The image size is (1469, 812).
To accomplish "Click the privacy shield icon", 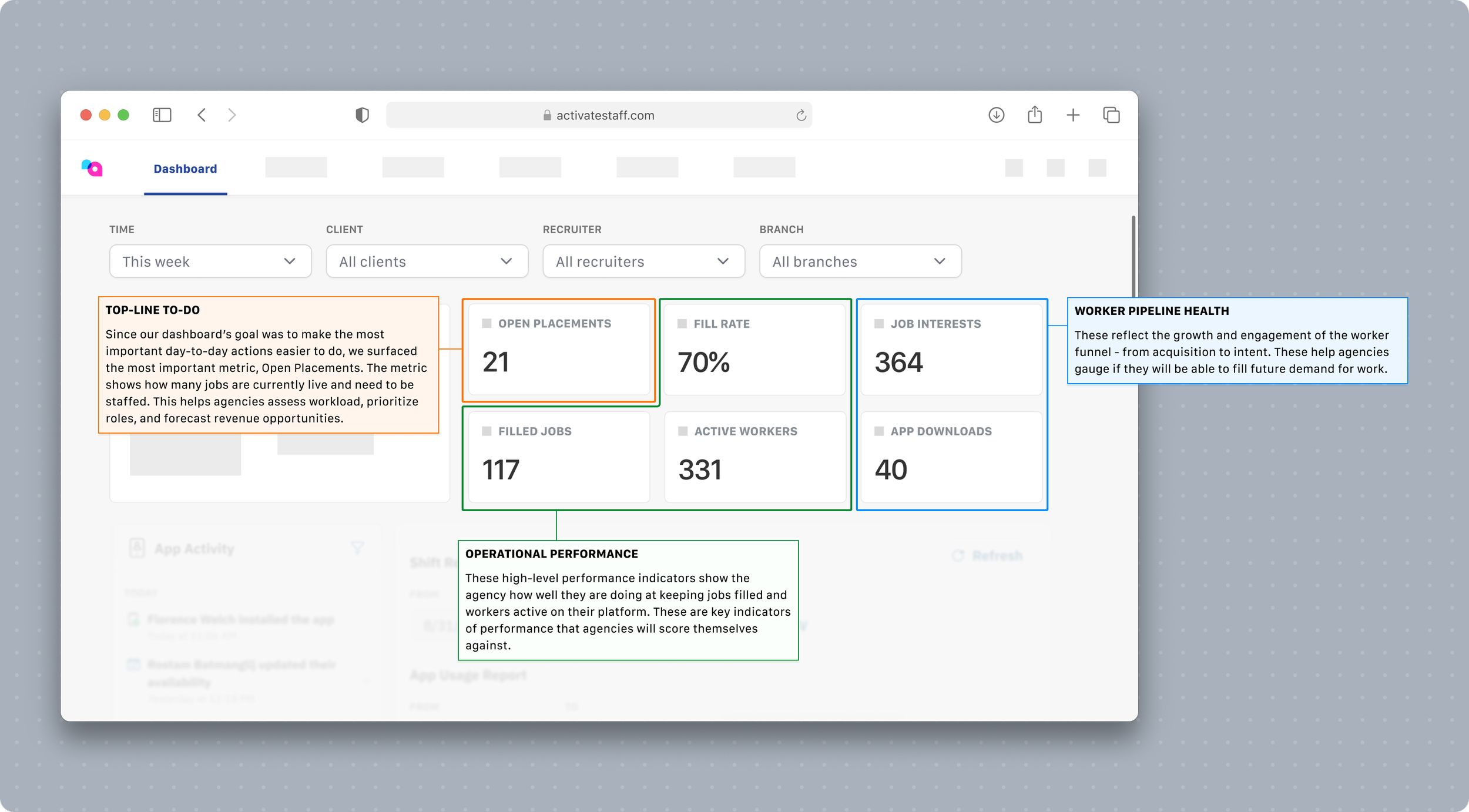I will (362, 115).
